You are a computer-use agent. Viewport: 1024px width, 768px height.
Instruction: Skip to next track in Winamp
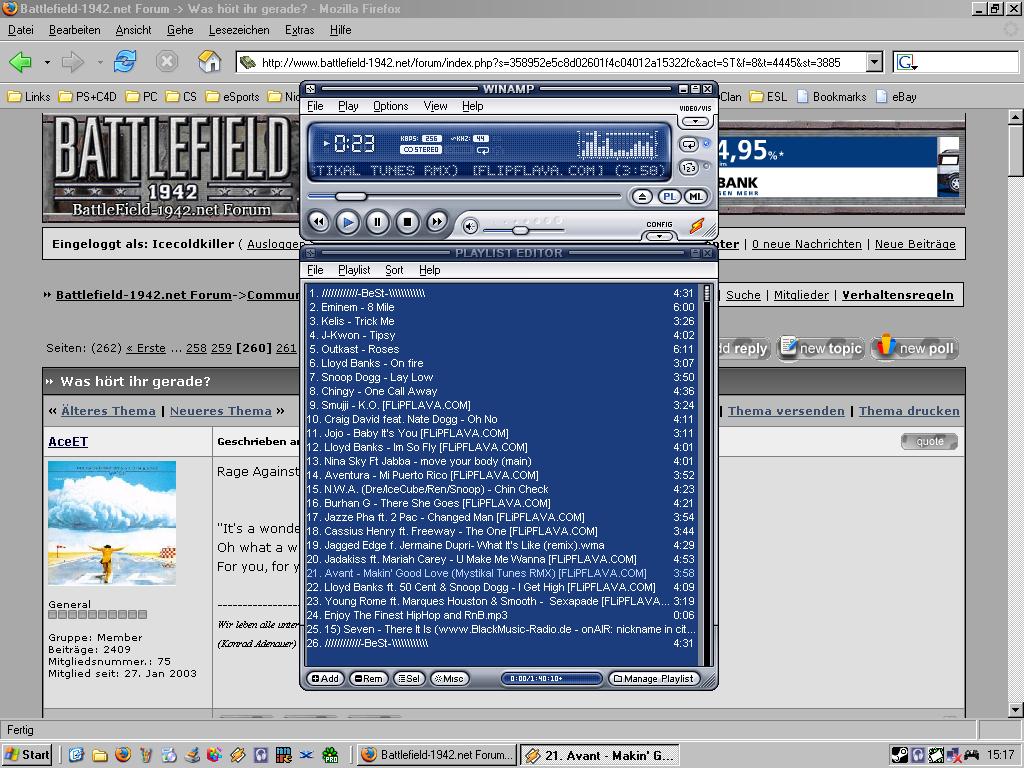click(x=436, y=222)
